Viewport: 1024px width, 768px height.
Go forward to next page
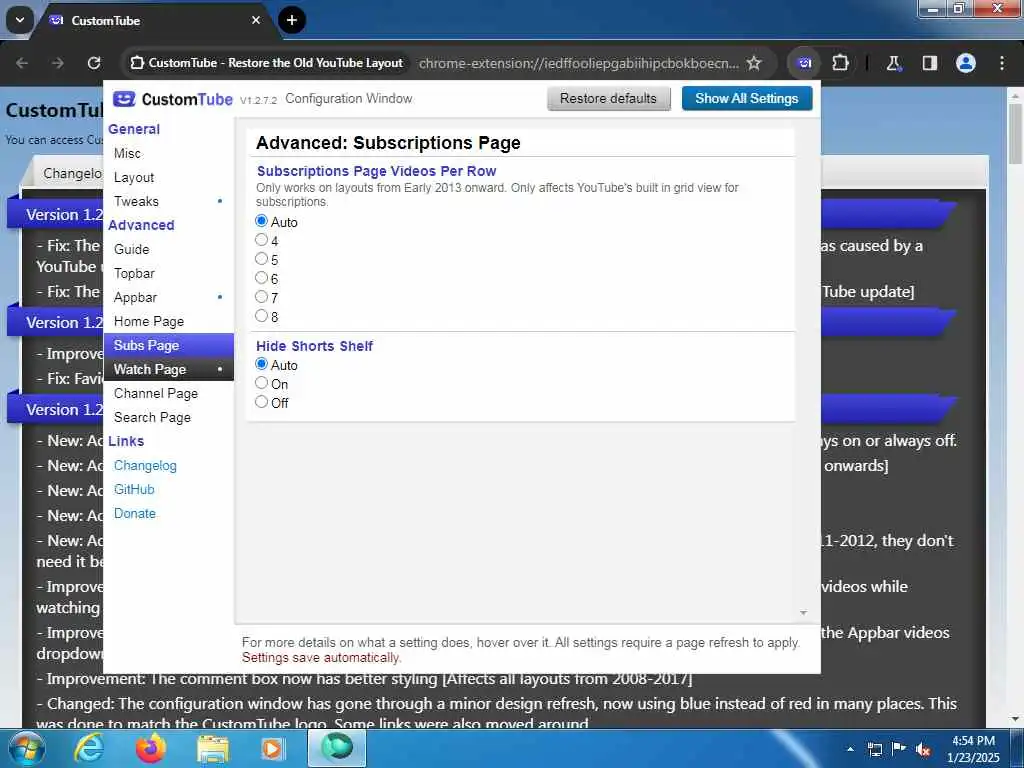point(58,63)
